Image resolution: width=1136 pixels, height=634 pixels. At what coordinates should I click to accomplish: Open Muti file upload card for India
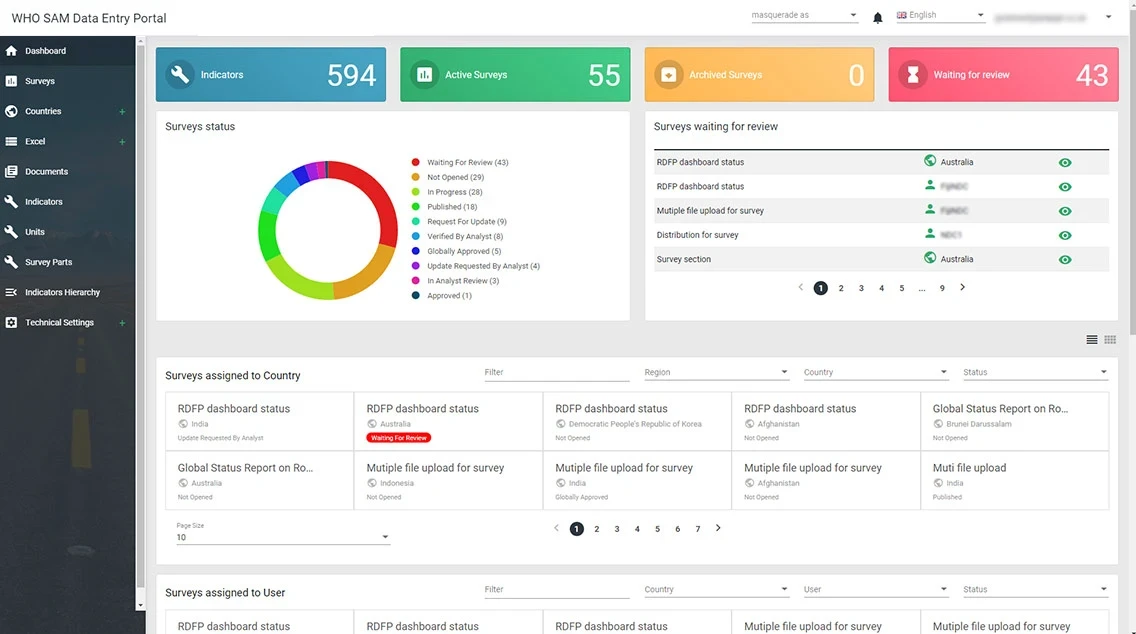(x=1014, y=480)
